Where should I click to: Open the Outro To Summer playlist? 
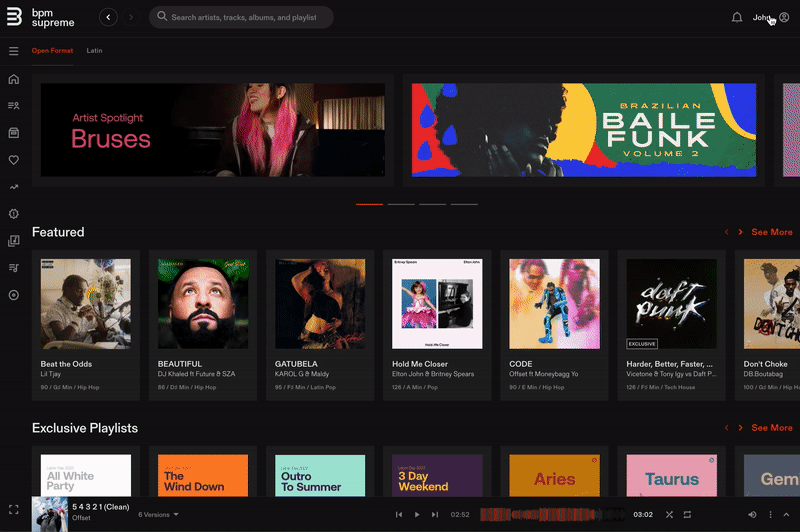[320, 475]
